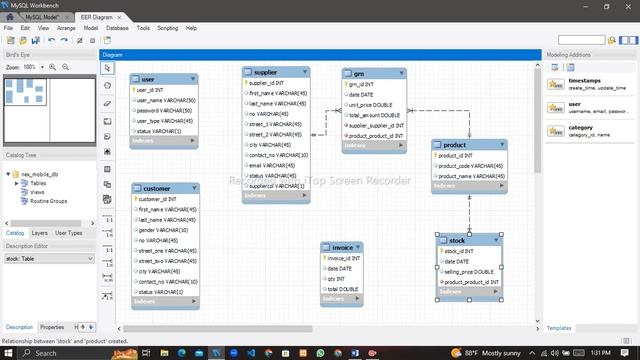Click the new diagram toolbar icon
Screen dimensions: 640x360
107,40
